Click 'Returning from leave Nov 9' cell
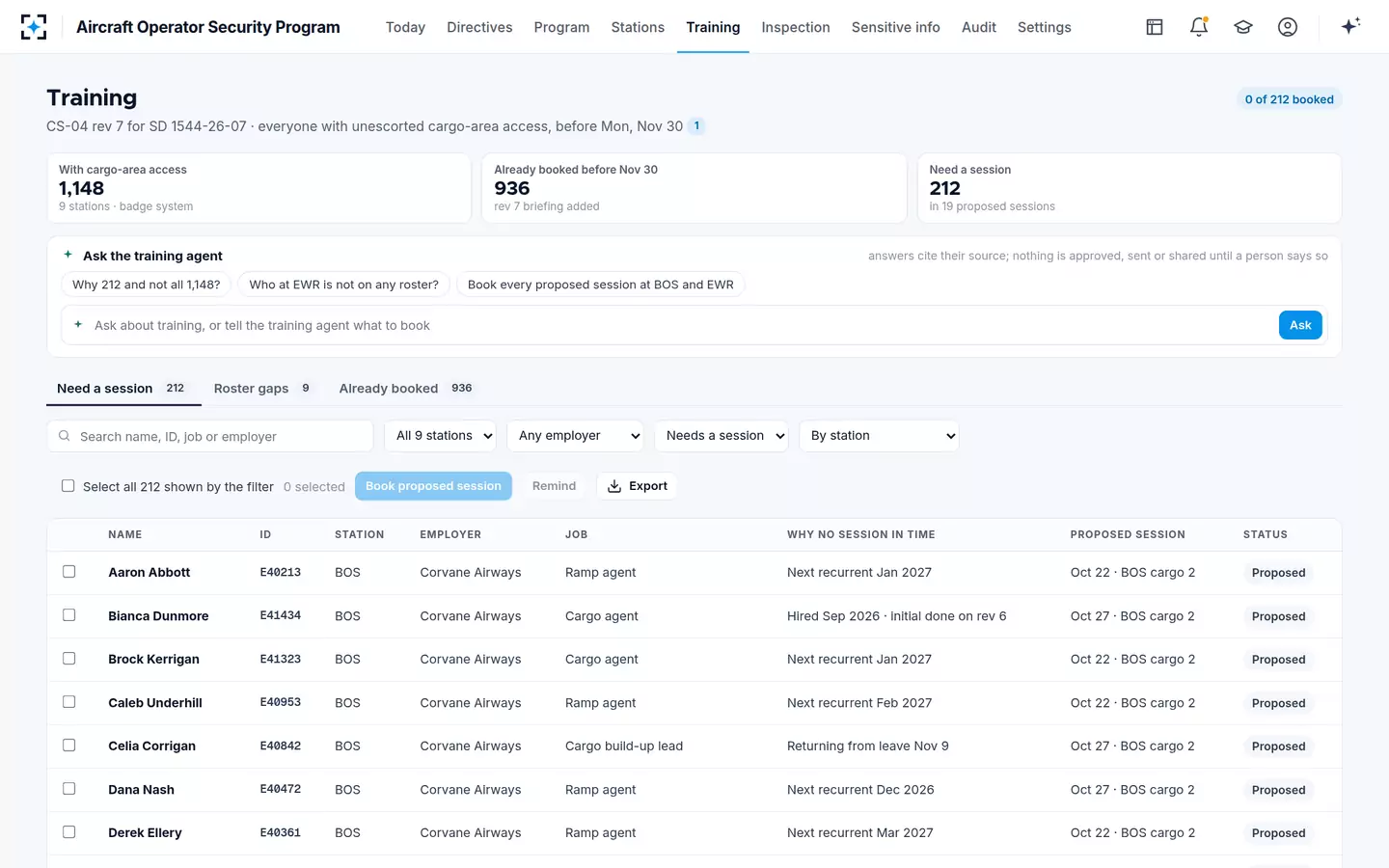The width and height of the screenshot is (1389, 868). (x=868, y=746)
